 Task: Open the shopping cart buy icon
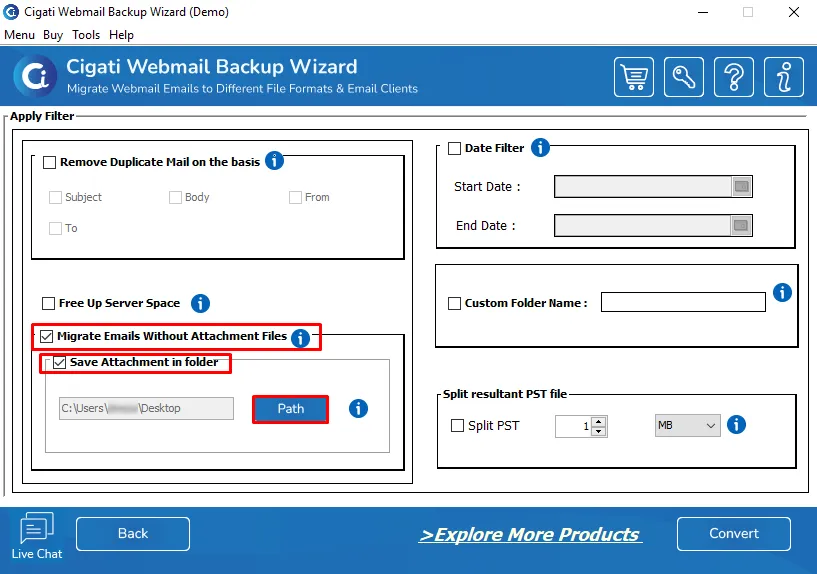[x=634, y=77]
